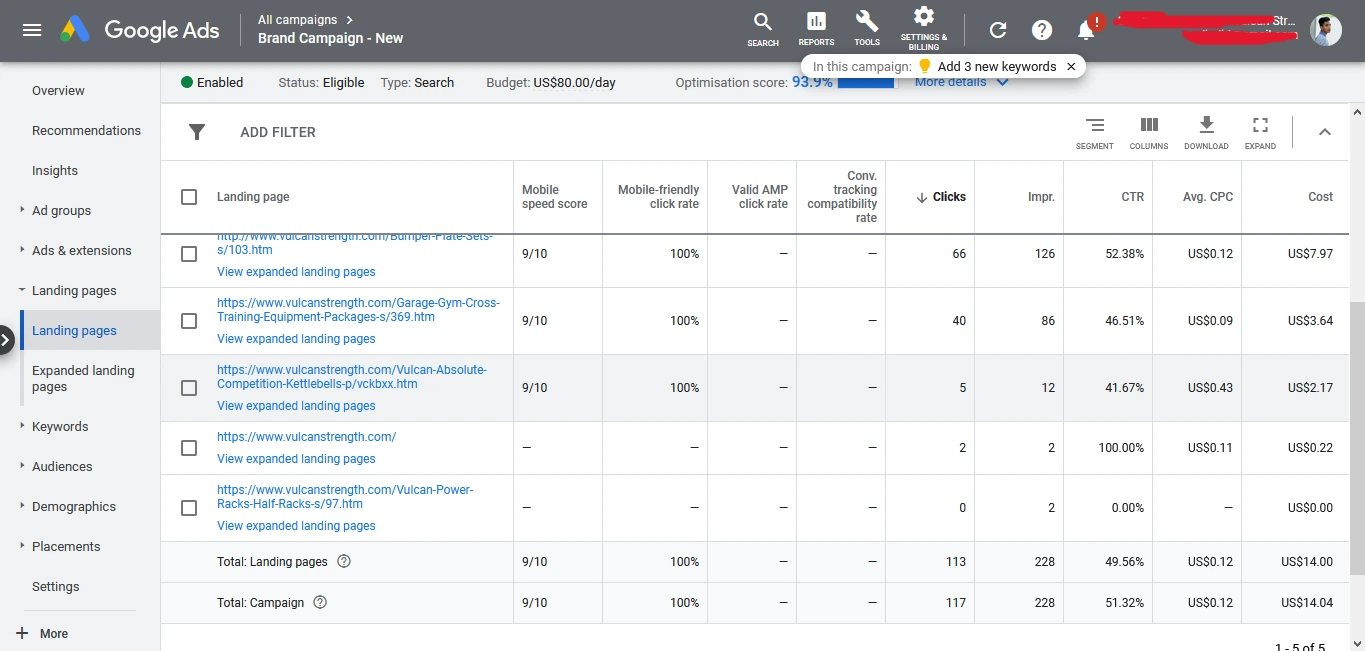Image resolution: width=1365 pixels, height=651 pixels.
Task: Open the Segment options
Action: 1095,132
